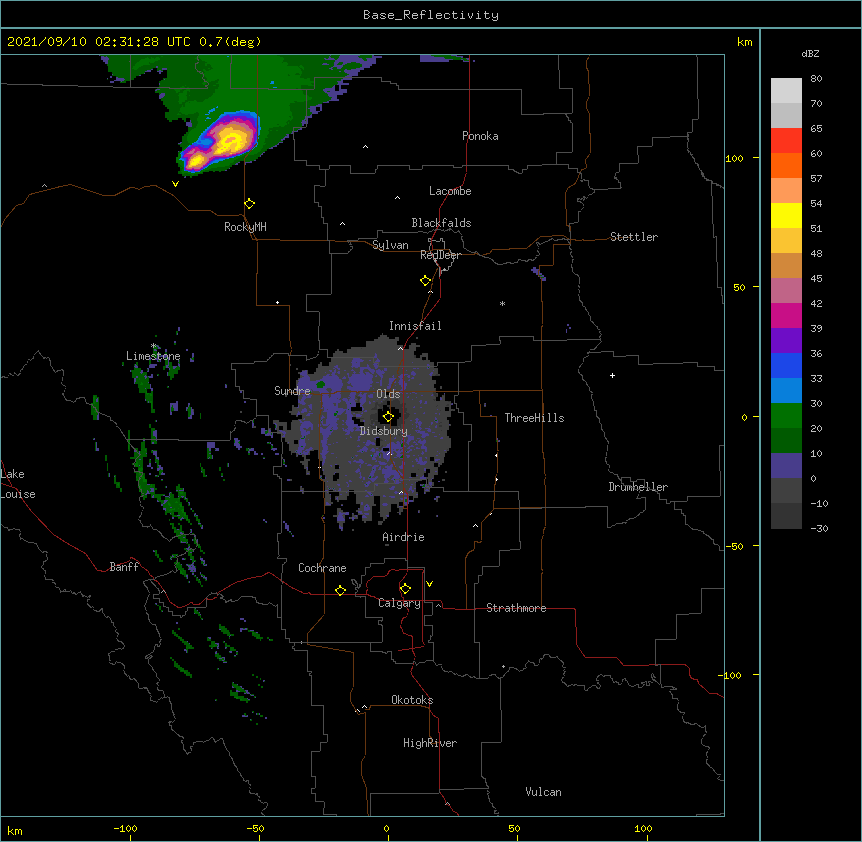This screenshot has height=842, width=862.
Task: Click the red 65 dBZ legend swatch
Action: pos(786,141)
